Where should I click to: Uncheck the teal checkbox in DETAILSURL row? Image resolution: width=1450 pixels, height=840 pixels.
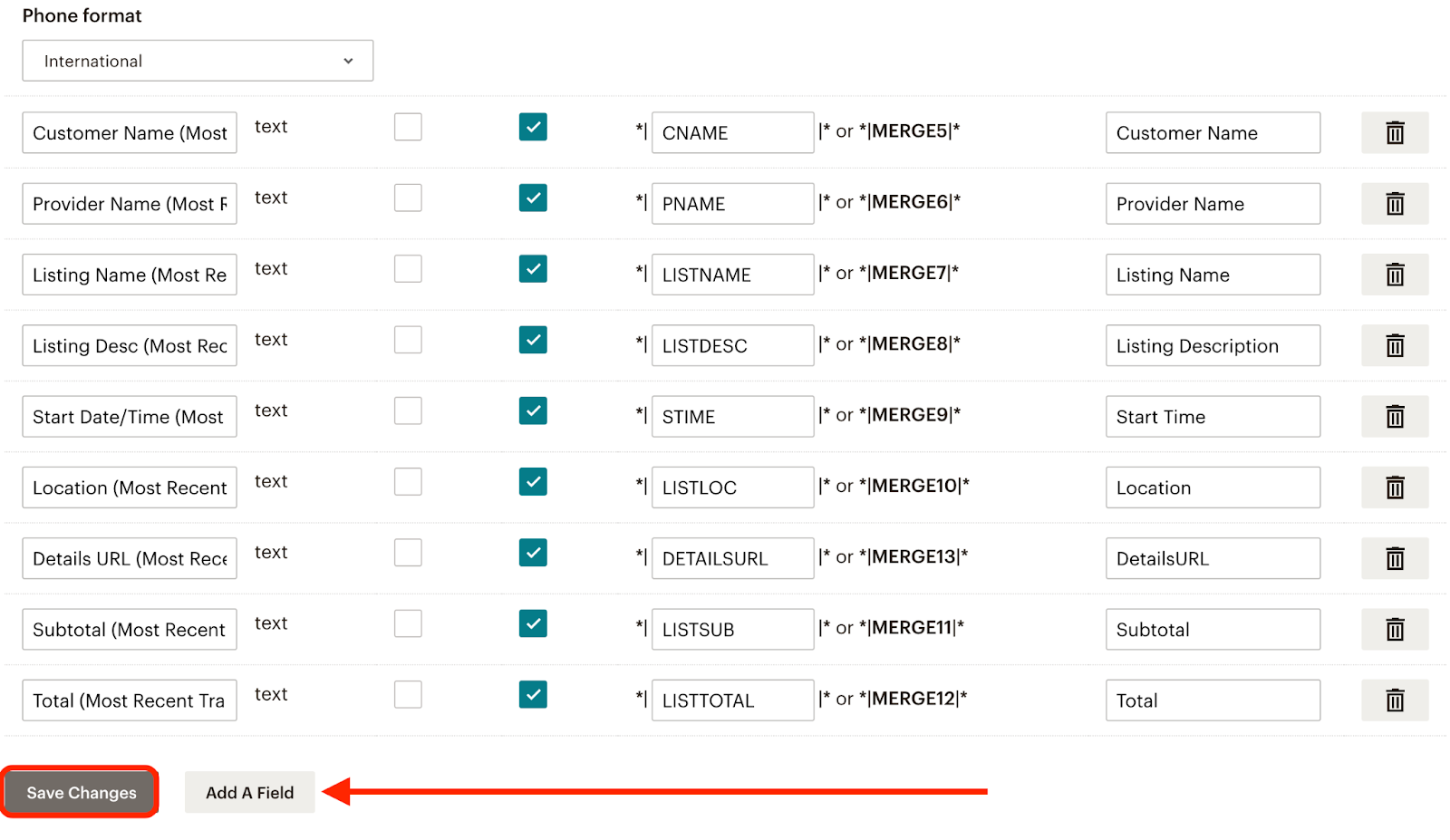click(533, 553)
